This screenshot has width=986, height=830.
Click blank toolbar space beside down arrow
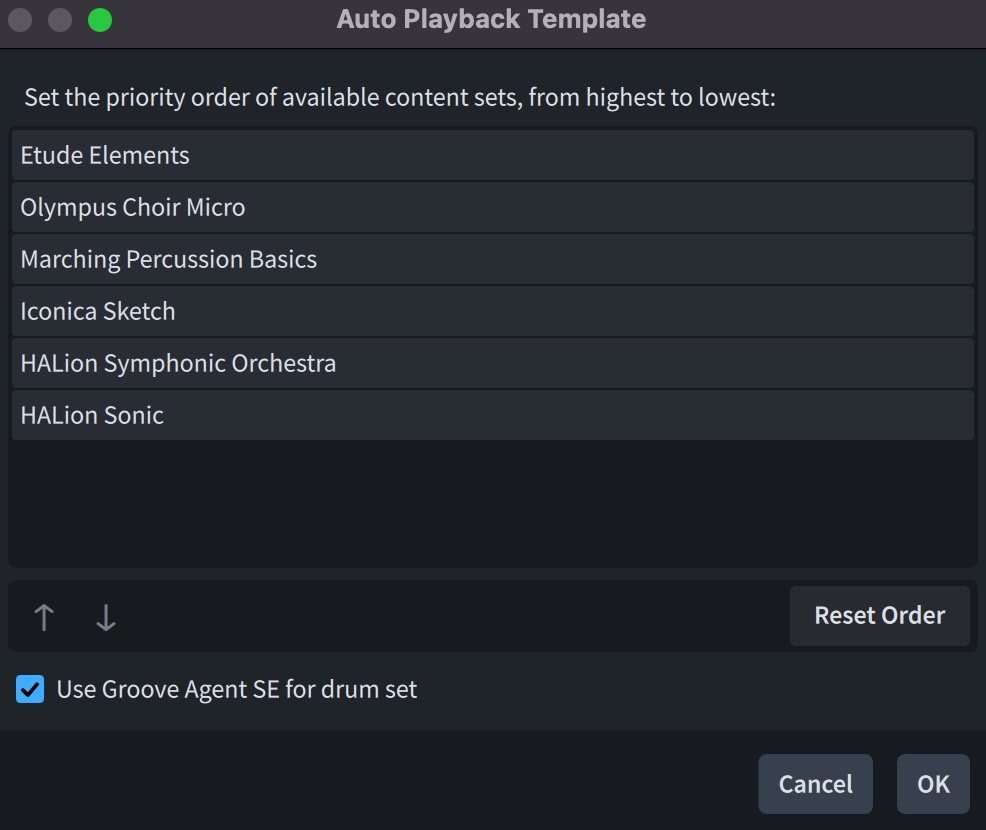450,618
